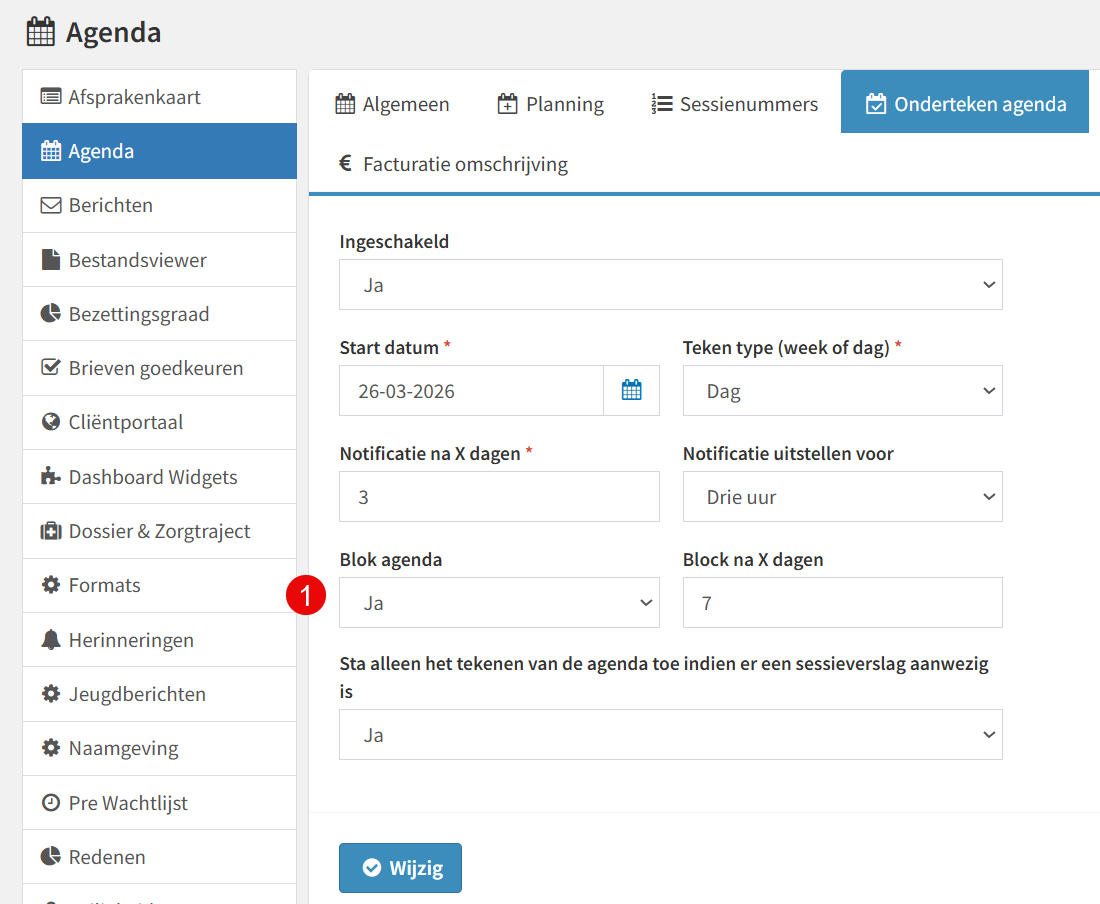Open Dossier & Zorgtraject sidebar entry
This screenshot has height=904, width=1100.
coord(159,531)
